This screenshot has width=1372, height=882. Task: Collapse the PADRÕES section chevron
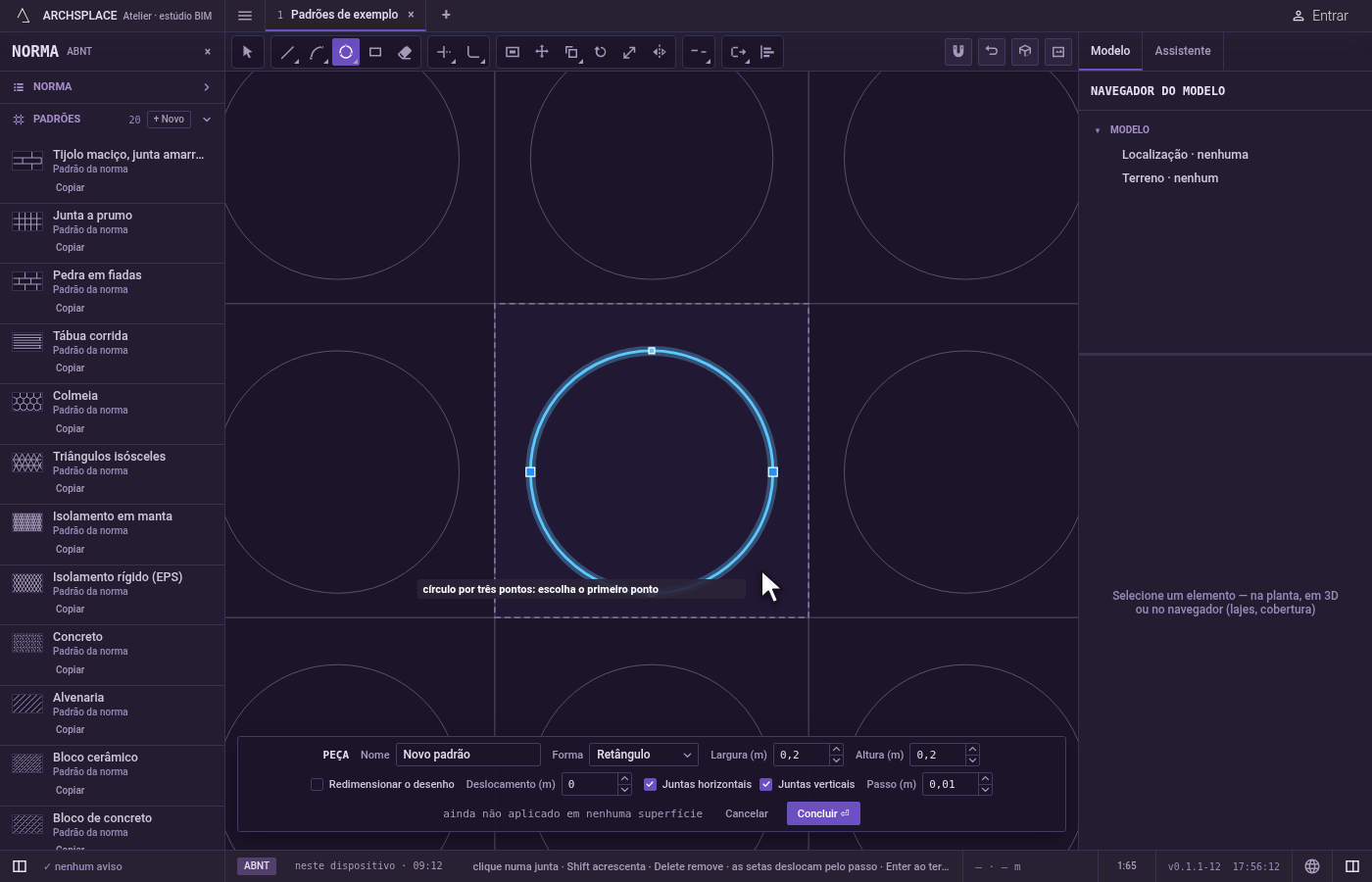pos(207,120)
